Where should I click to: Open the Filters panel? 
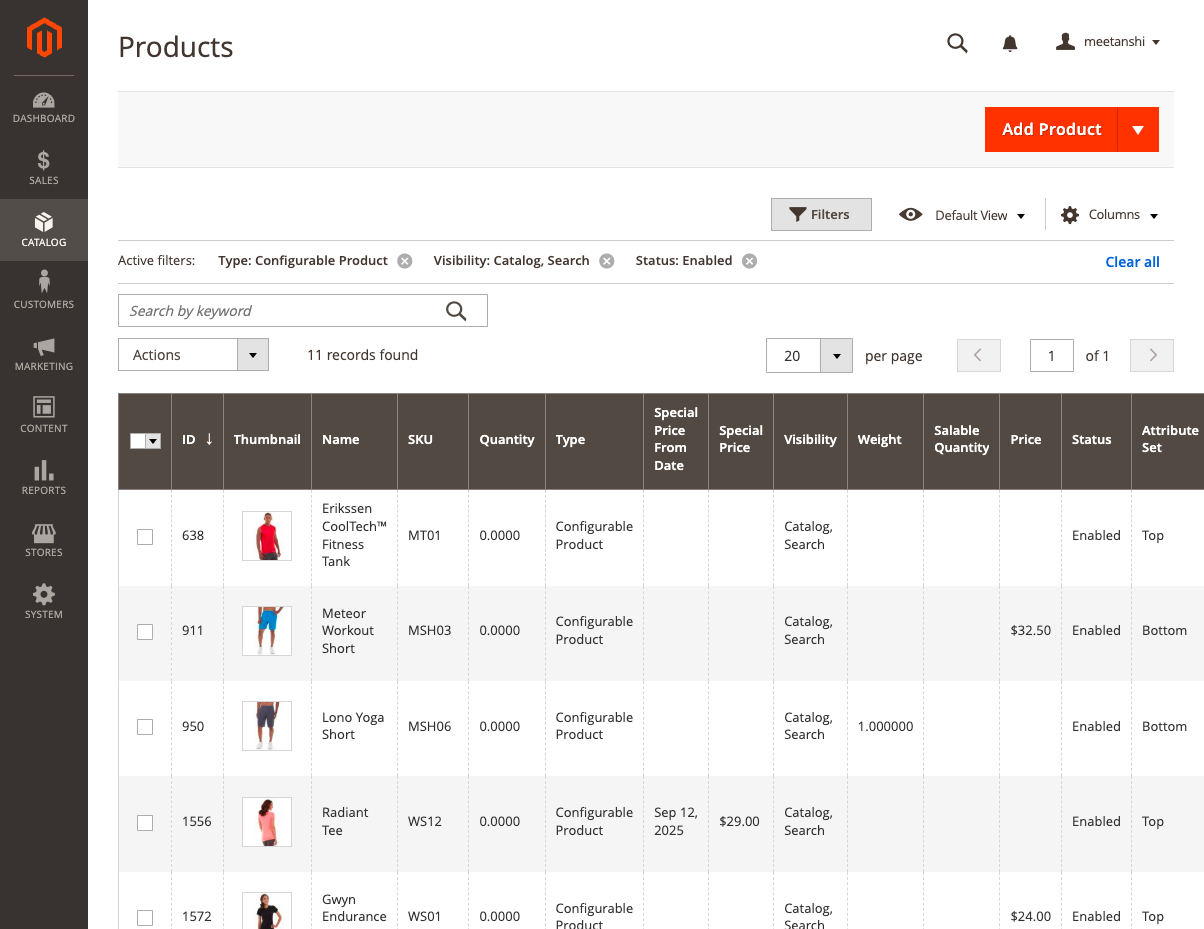click(x=821, y=215)
